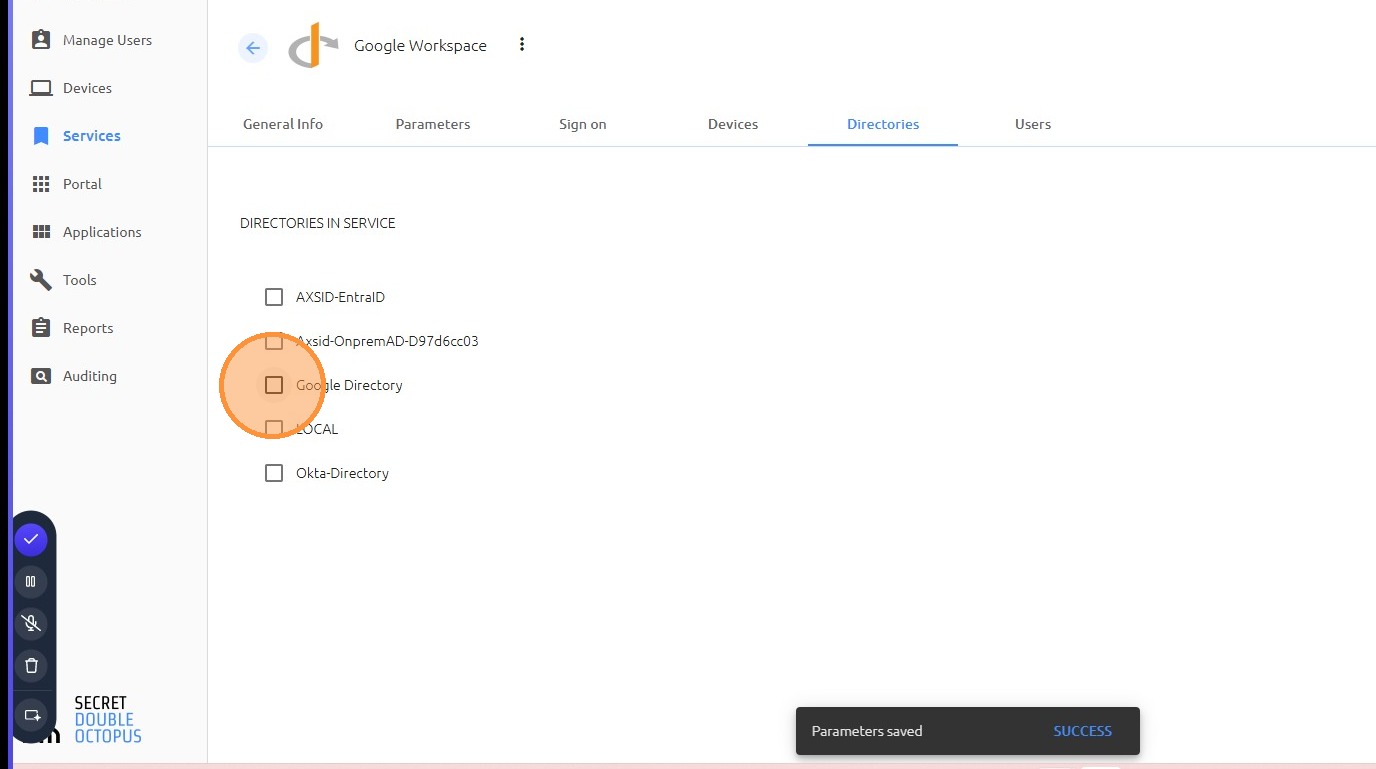Screen dimensions: 1376x769
Task: Open the Parameters tab
Action: (x=433, y=124)
